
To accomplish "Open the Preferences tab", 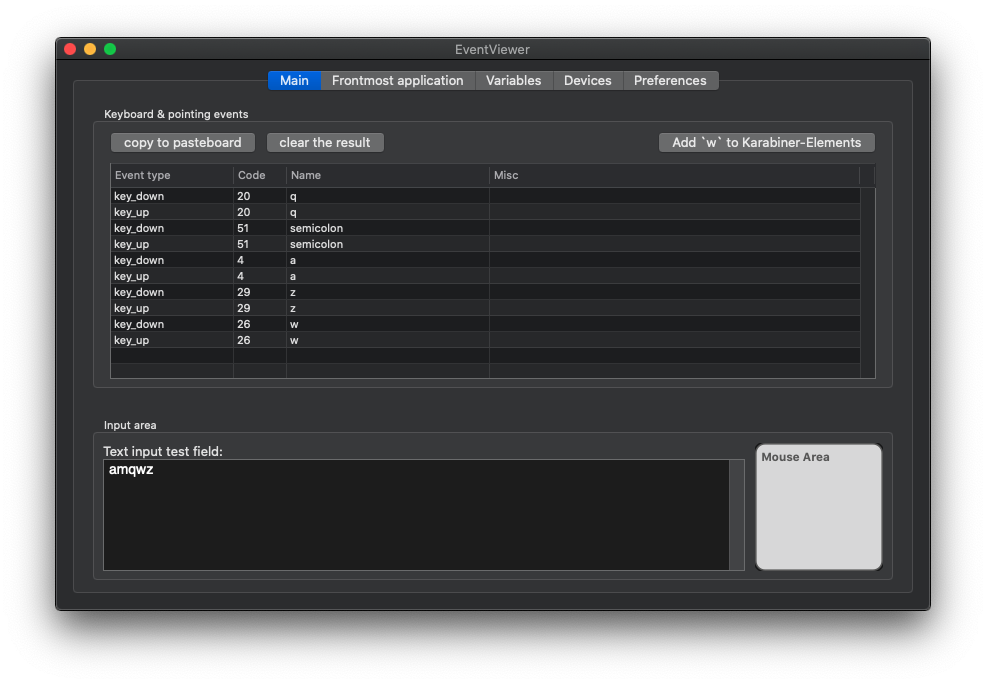I will pyautogui.click(x=670, y=80).
